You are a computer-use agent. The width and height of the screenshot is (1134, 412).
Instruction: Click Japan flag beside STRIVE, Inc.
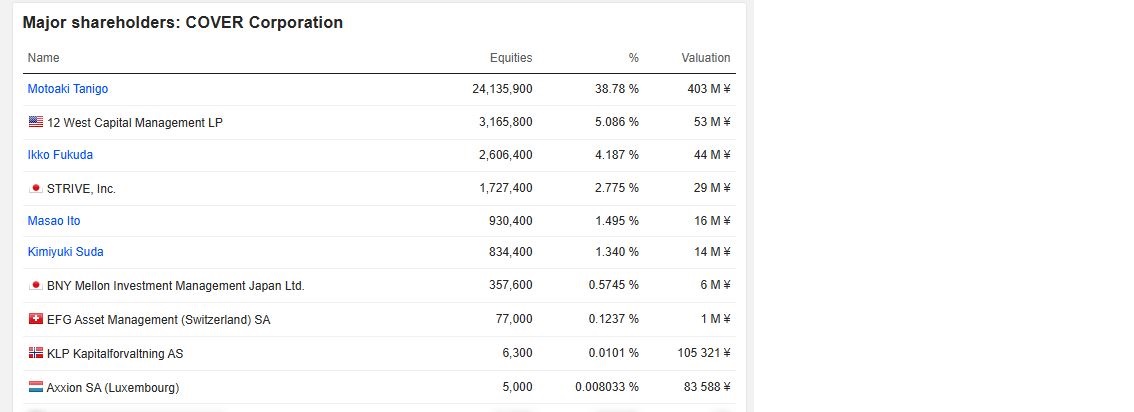point(35,188)
